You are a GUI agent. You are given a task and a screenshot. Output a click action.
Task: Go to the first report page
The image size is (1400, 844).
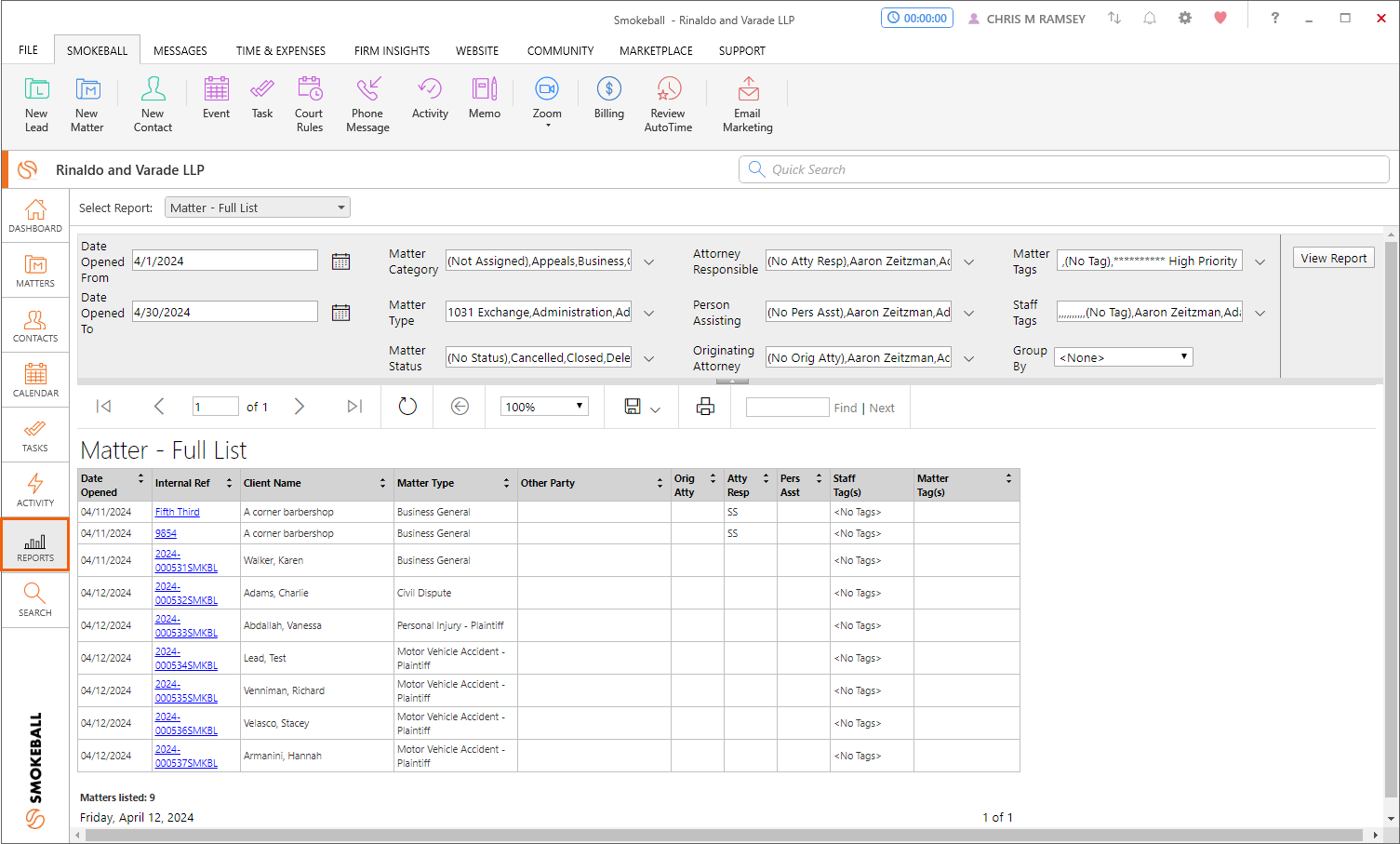(x=104, y=407)
